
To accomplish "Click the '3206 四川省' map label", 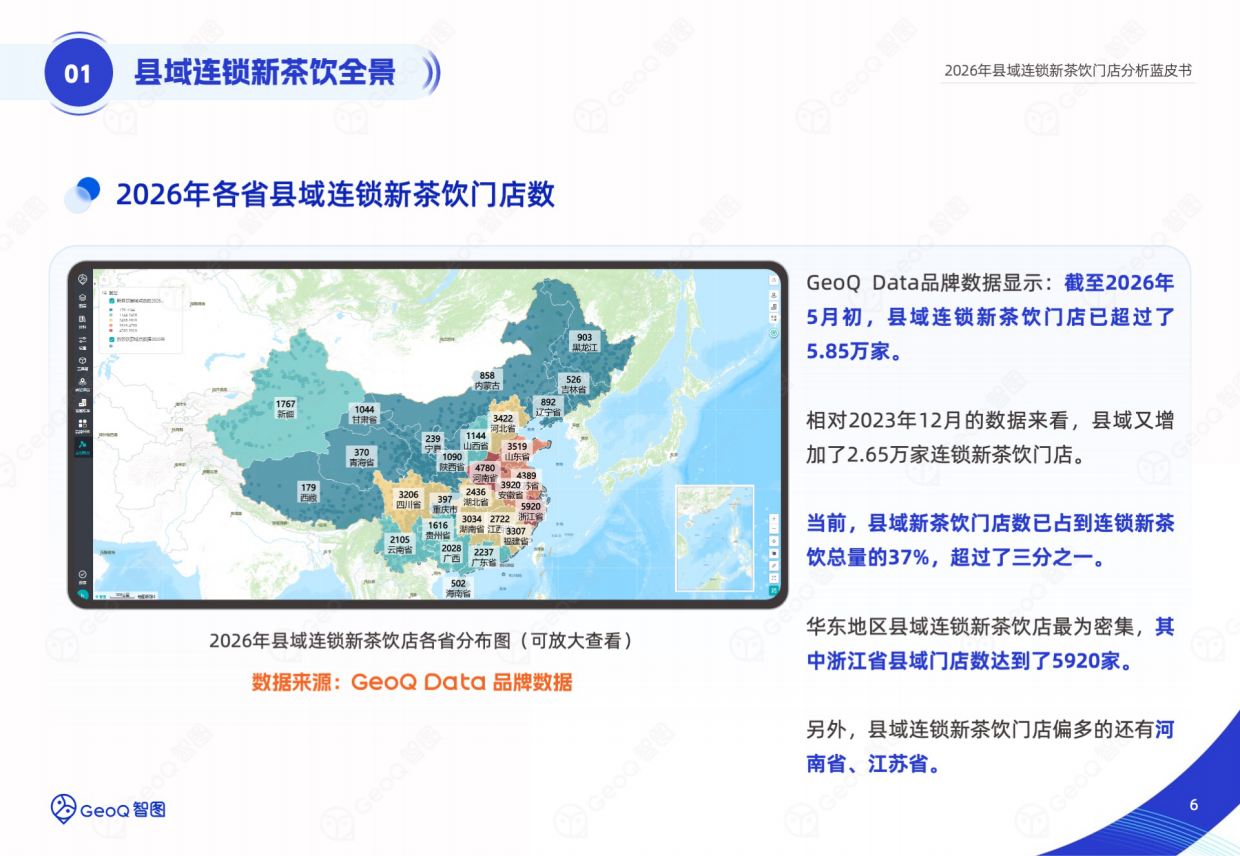I will 408,500.
